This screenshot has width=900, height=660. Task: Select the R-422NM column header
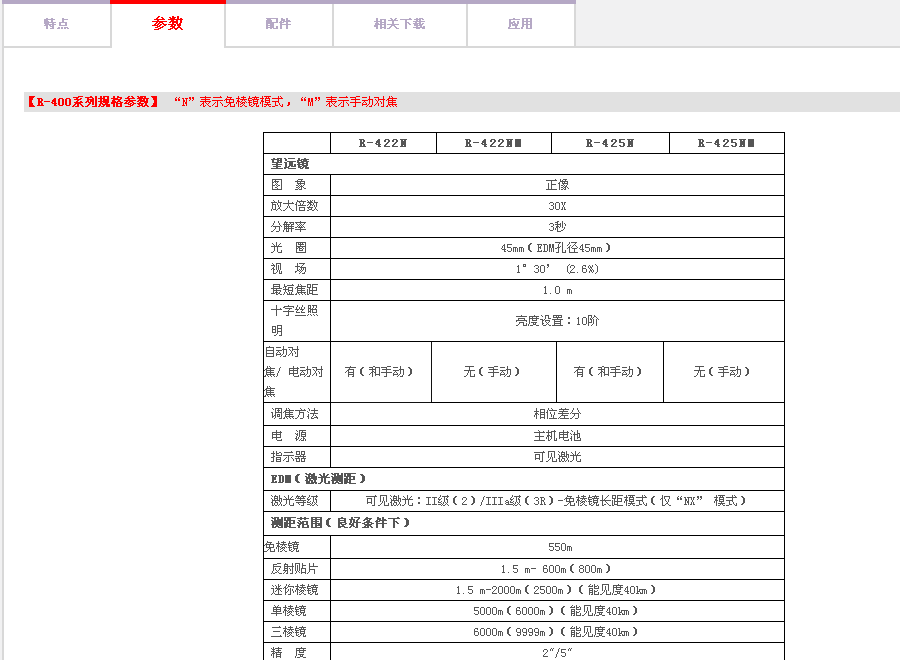pyautogui.click(x=493, y=143)
